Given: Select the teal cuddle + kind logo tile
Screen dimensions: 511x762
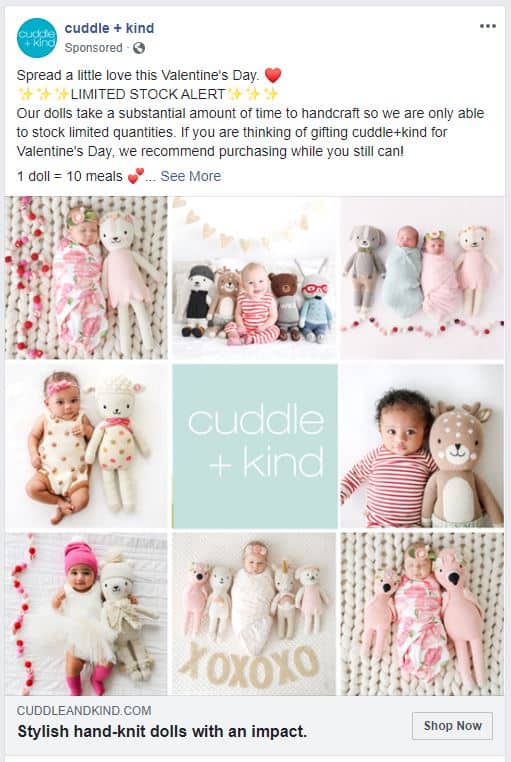Looking at the screenshot, I should [x=255, y=446].
